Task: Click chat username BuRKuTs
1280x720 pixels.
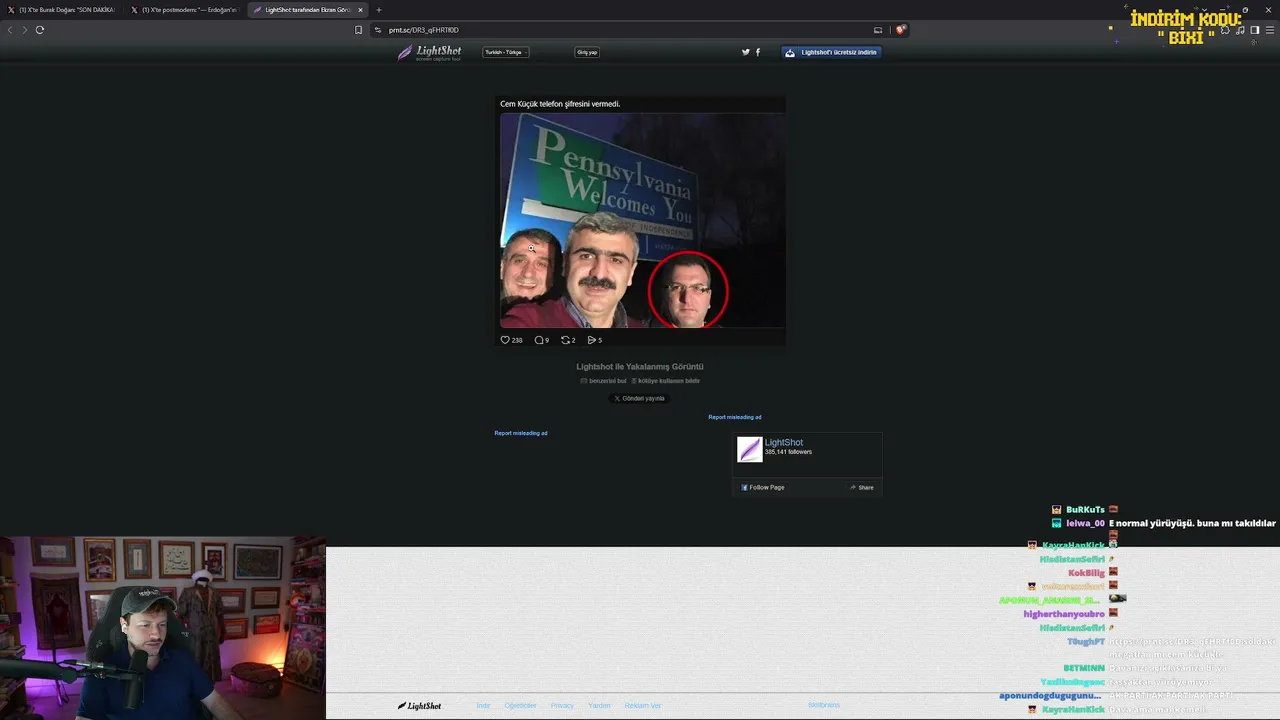Action: (x=1085, y=510)
